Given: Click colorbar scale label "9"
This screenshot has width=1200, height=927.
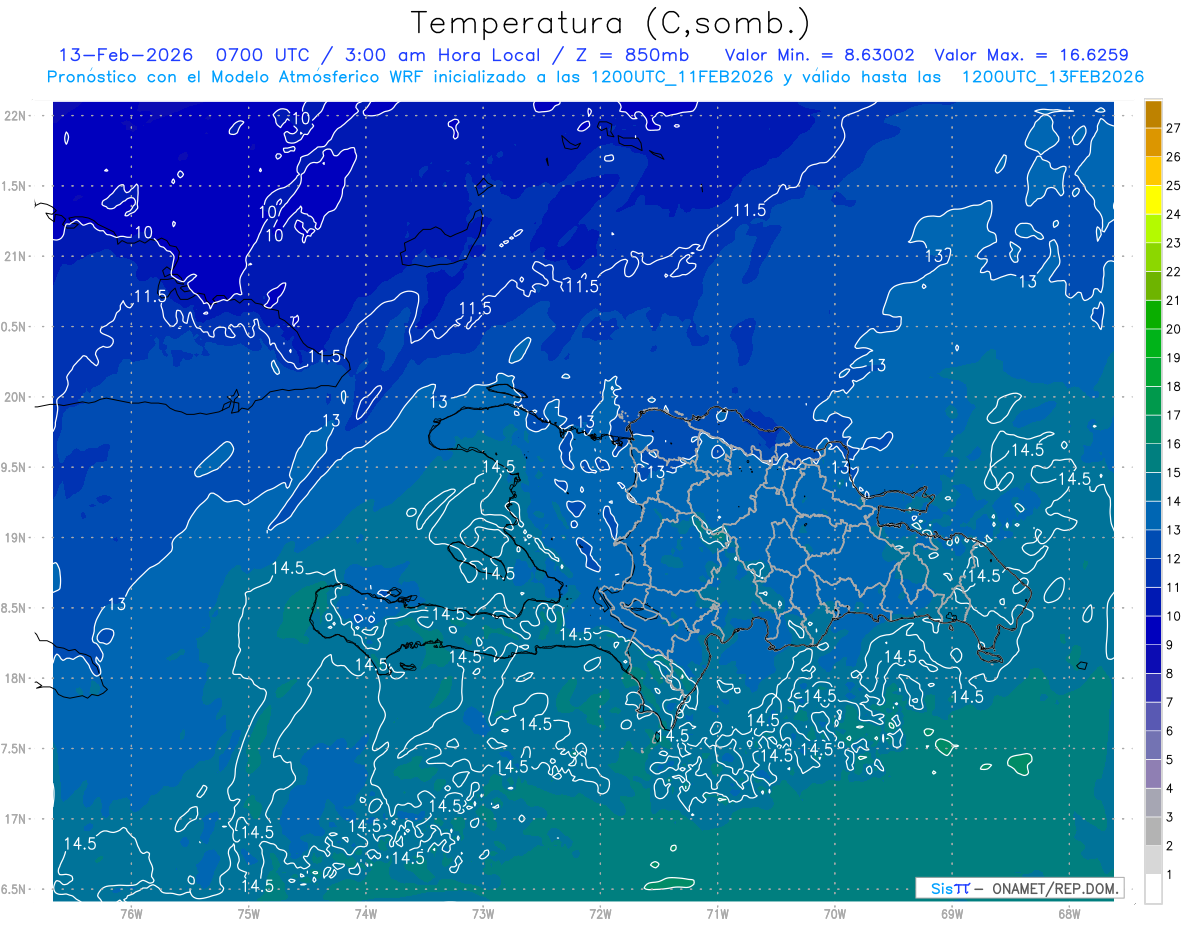Looking at the screenshot, I should tap(1171, 645).
